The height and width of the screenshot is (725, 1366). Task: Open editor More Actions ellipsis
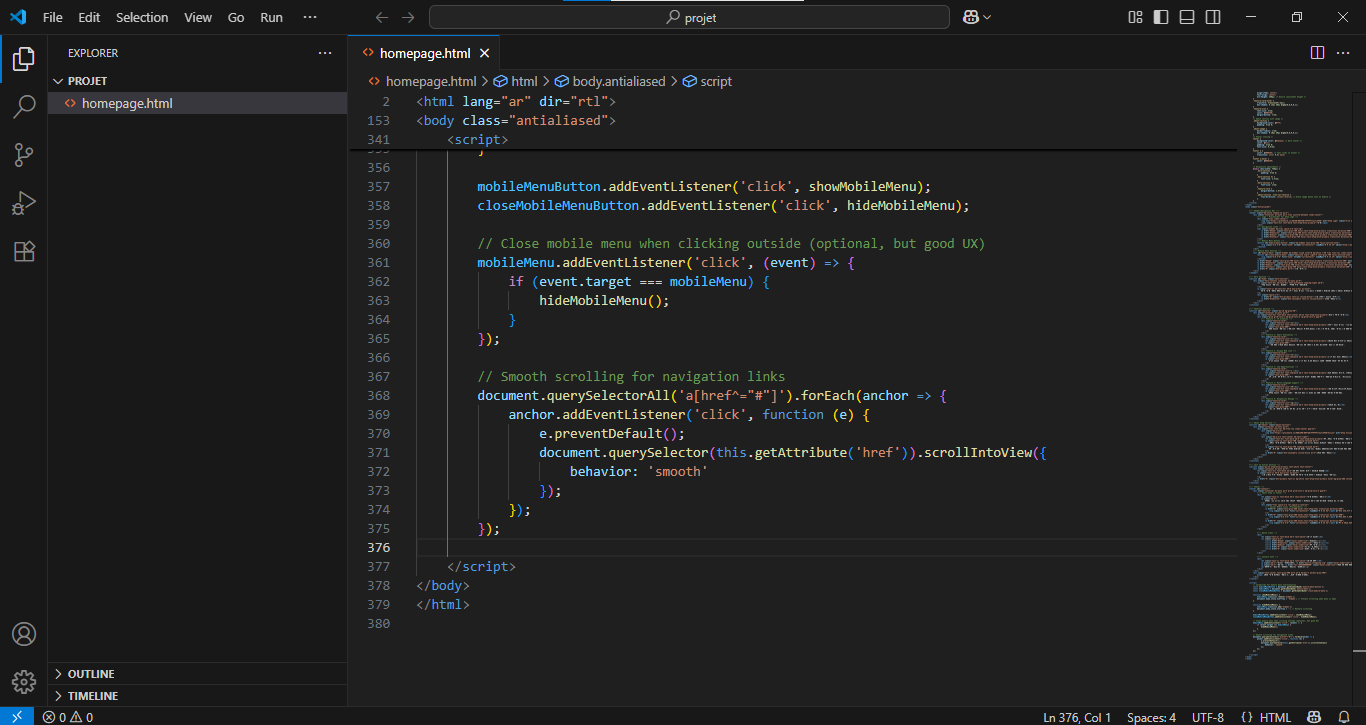pyautogui.click(x=1344, y=53)
